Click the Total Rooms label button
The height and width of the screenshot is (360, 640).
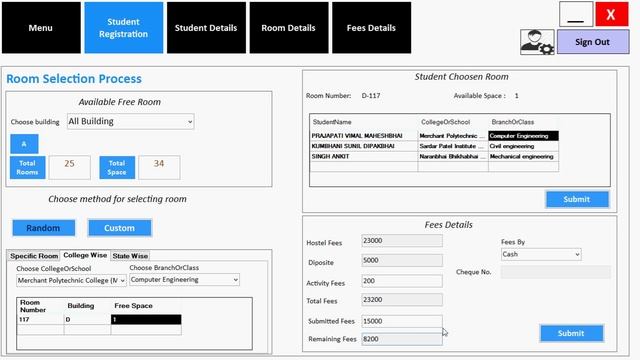pyautogui.click(x=27, y=167)
